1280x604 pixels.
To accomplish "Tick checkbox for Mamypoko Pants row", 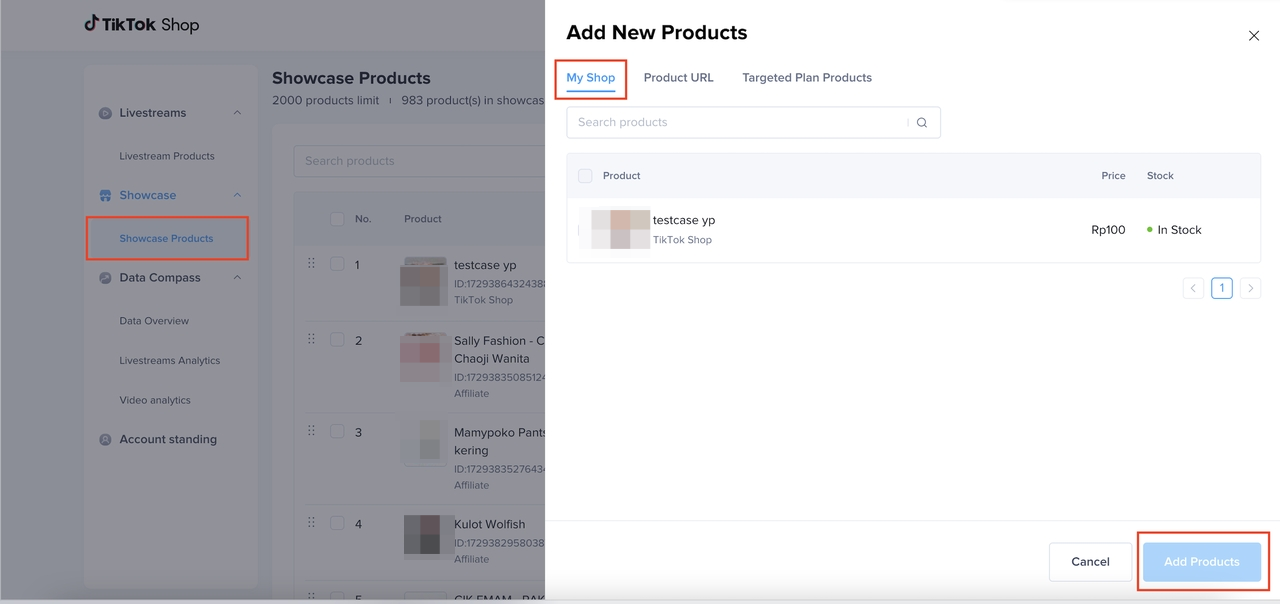I will pos(337,432).
